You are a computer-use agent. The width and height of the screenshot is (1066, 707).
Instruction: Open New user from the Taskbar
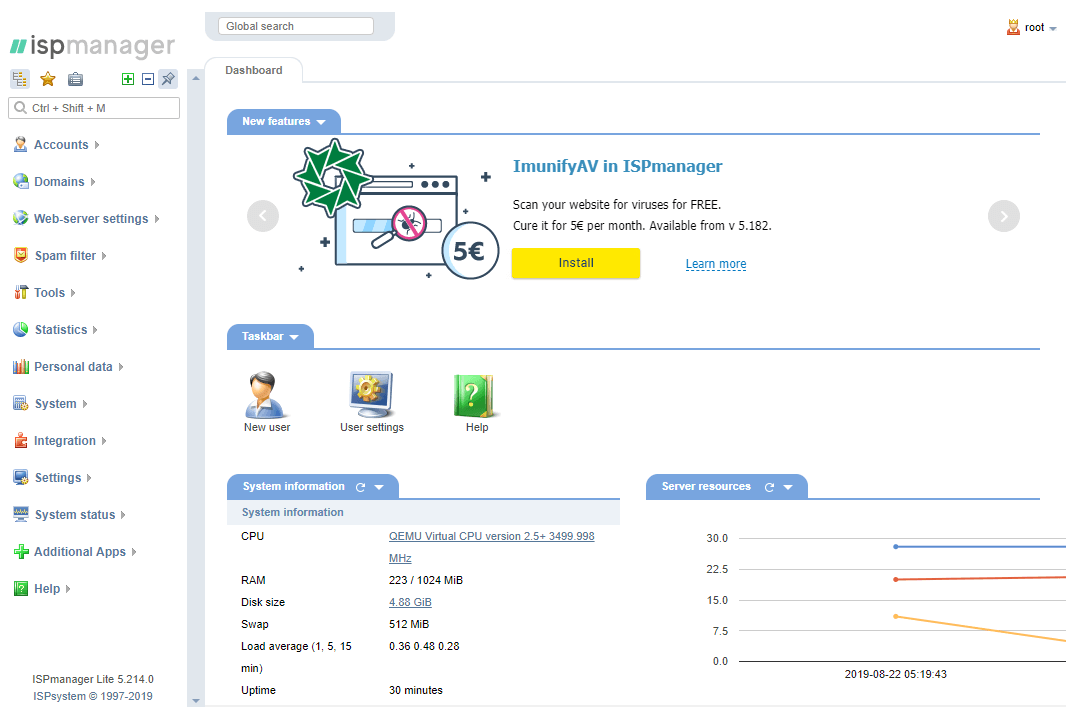[x=266, y=402]
